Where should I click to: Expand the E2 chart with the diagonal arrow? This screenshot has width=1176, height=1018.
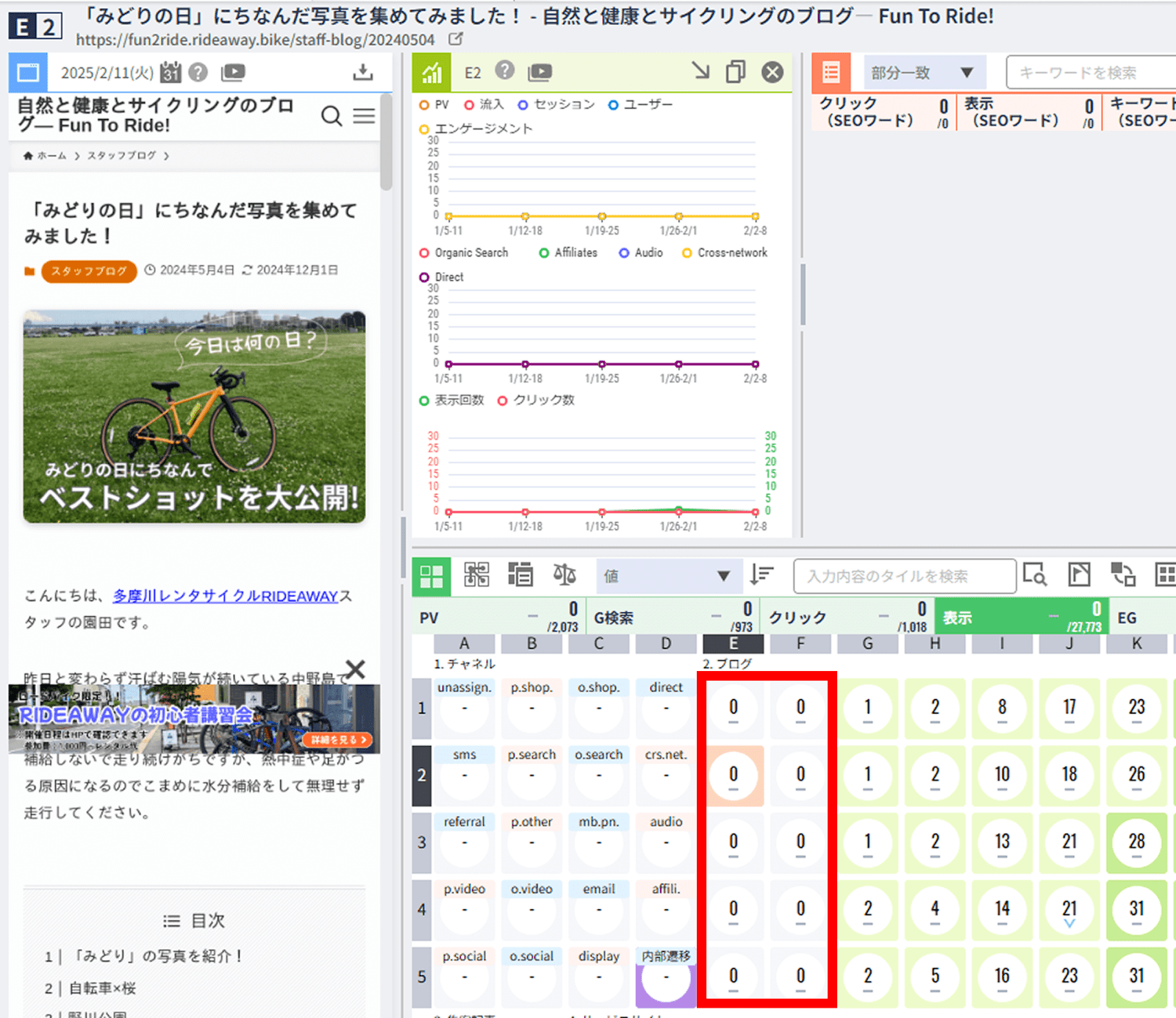[700, 72]
